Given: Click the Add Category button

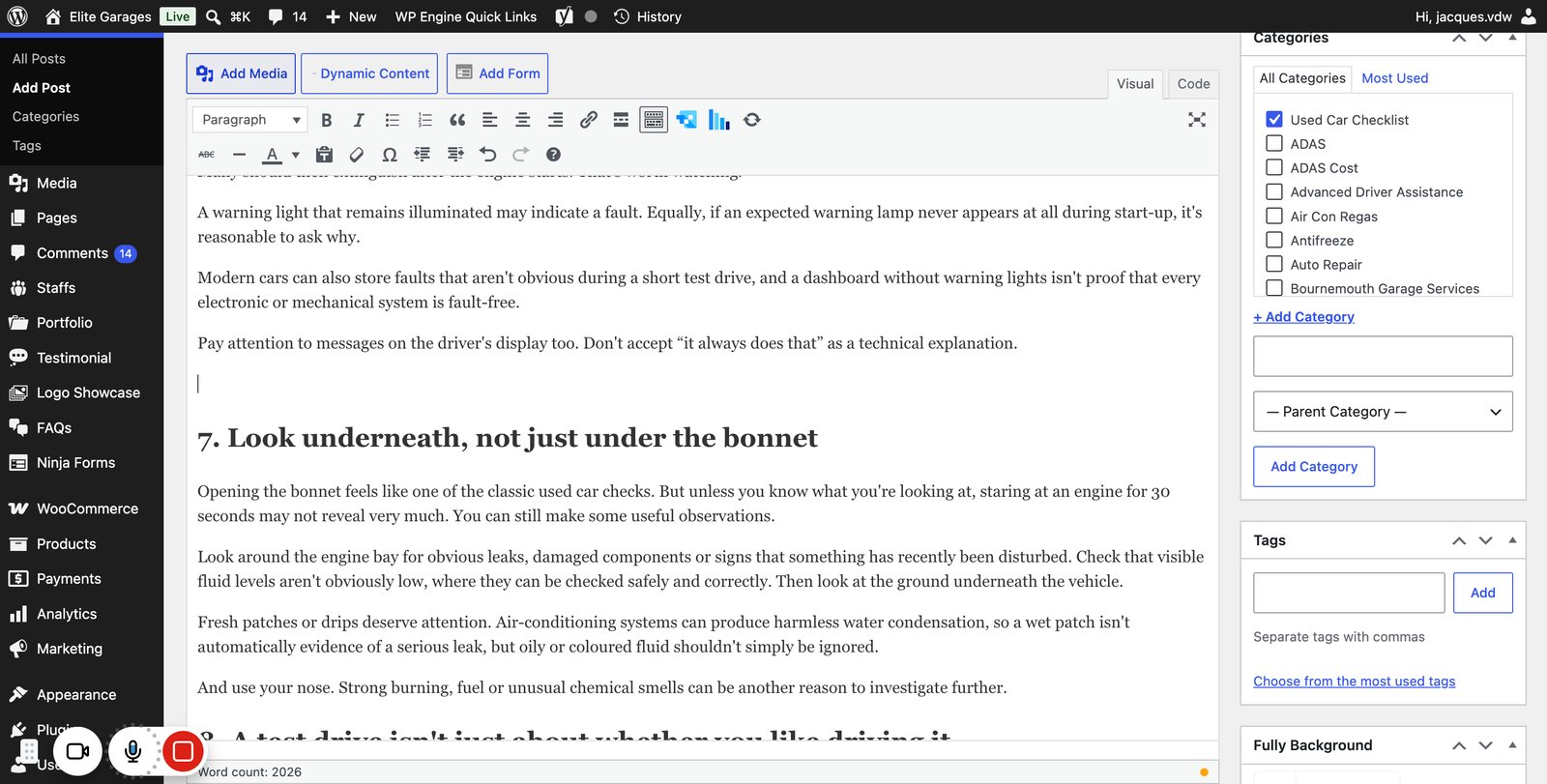Looking at the screenshot, I should [1314, 467].
